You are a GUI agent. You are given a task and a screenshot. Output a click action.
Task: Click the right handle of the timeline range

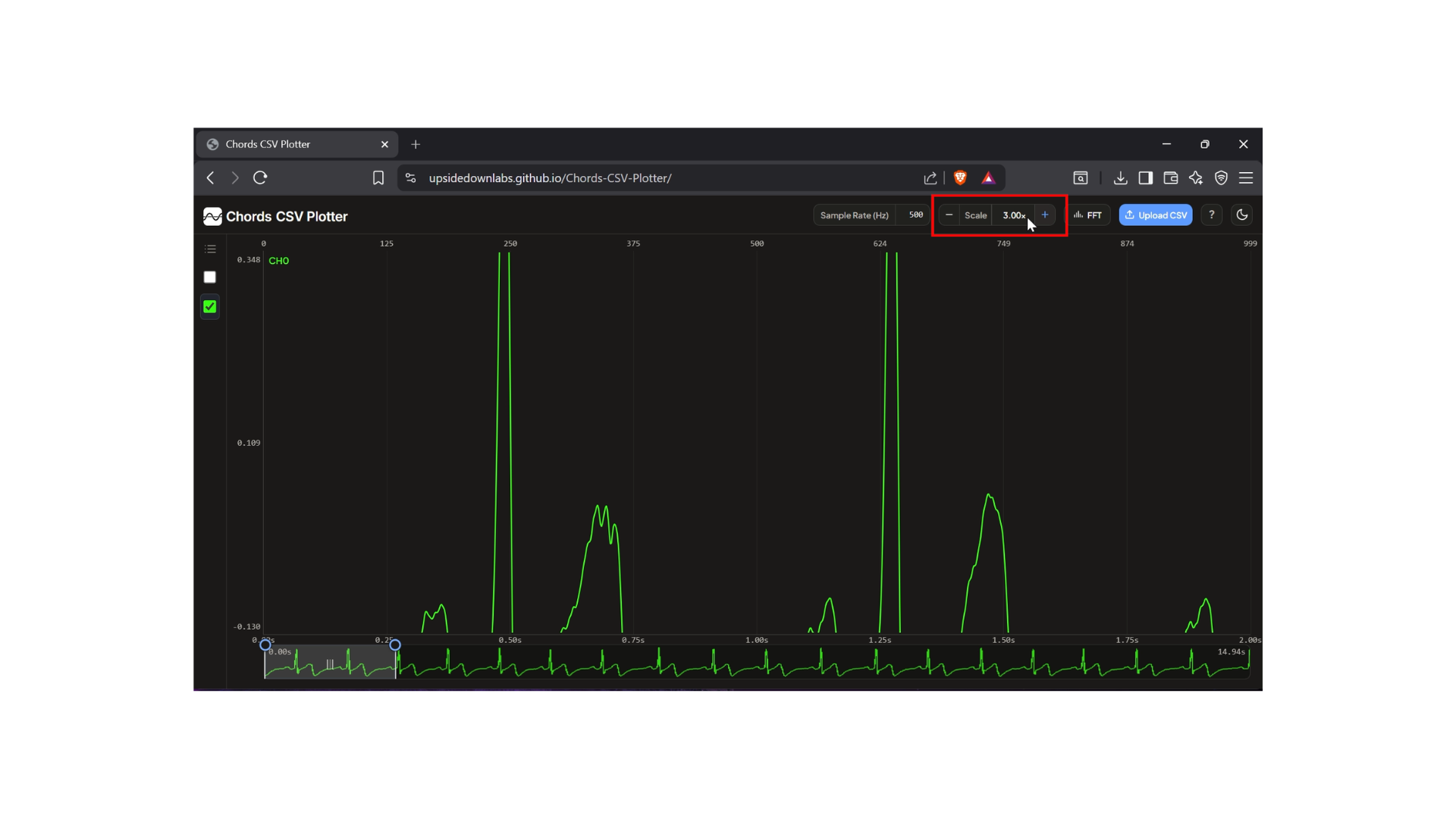(395, 645)
